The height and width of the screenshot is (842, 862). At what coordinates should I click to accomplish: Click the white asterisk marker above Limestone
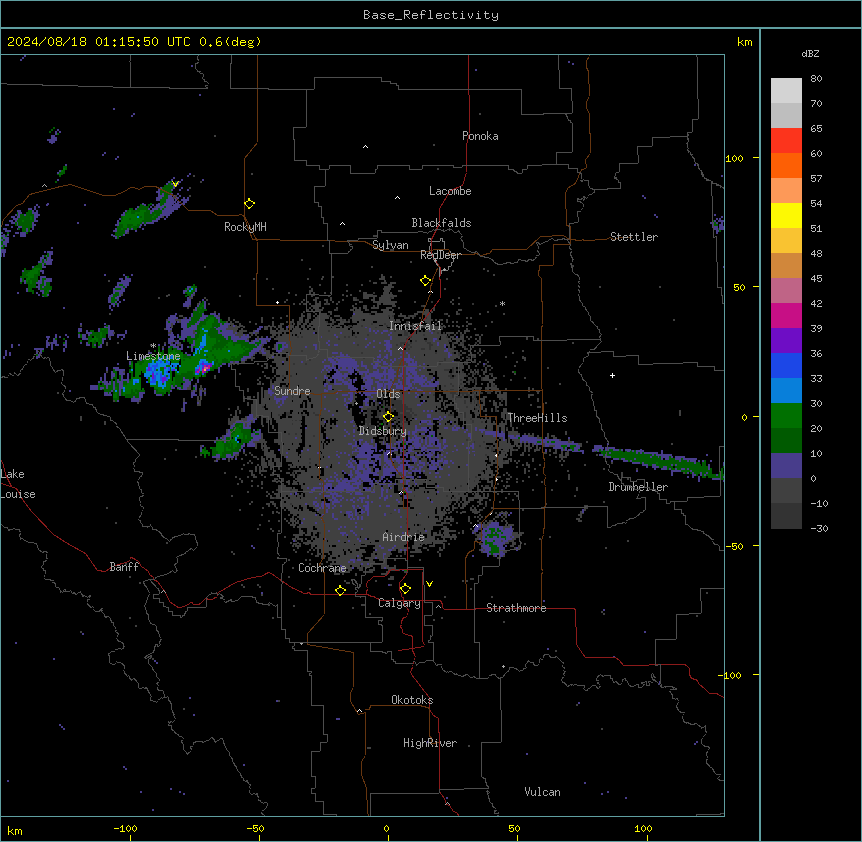[153, 346]
